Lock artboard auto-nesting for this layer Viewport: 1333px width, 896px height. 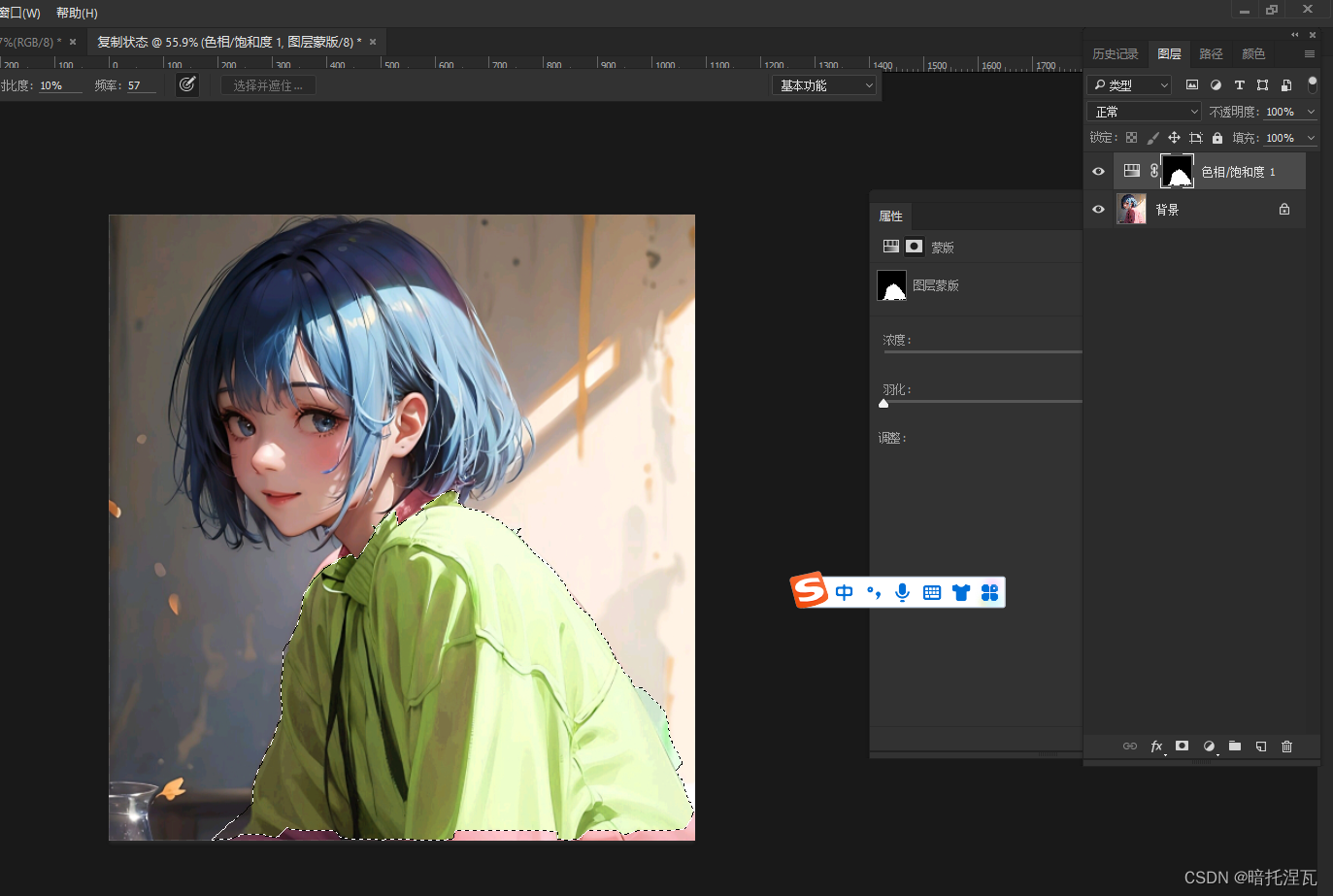point(1196,138)
